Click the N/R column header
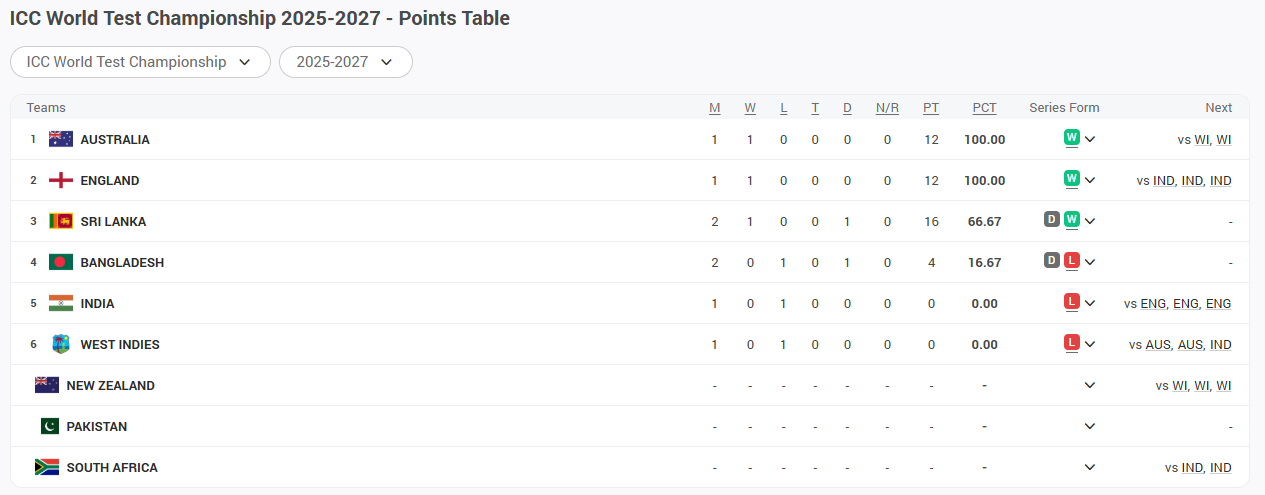The image size is (1265, 495). 887,108
